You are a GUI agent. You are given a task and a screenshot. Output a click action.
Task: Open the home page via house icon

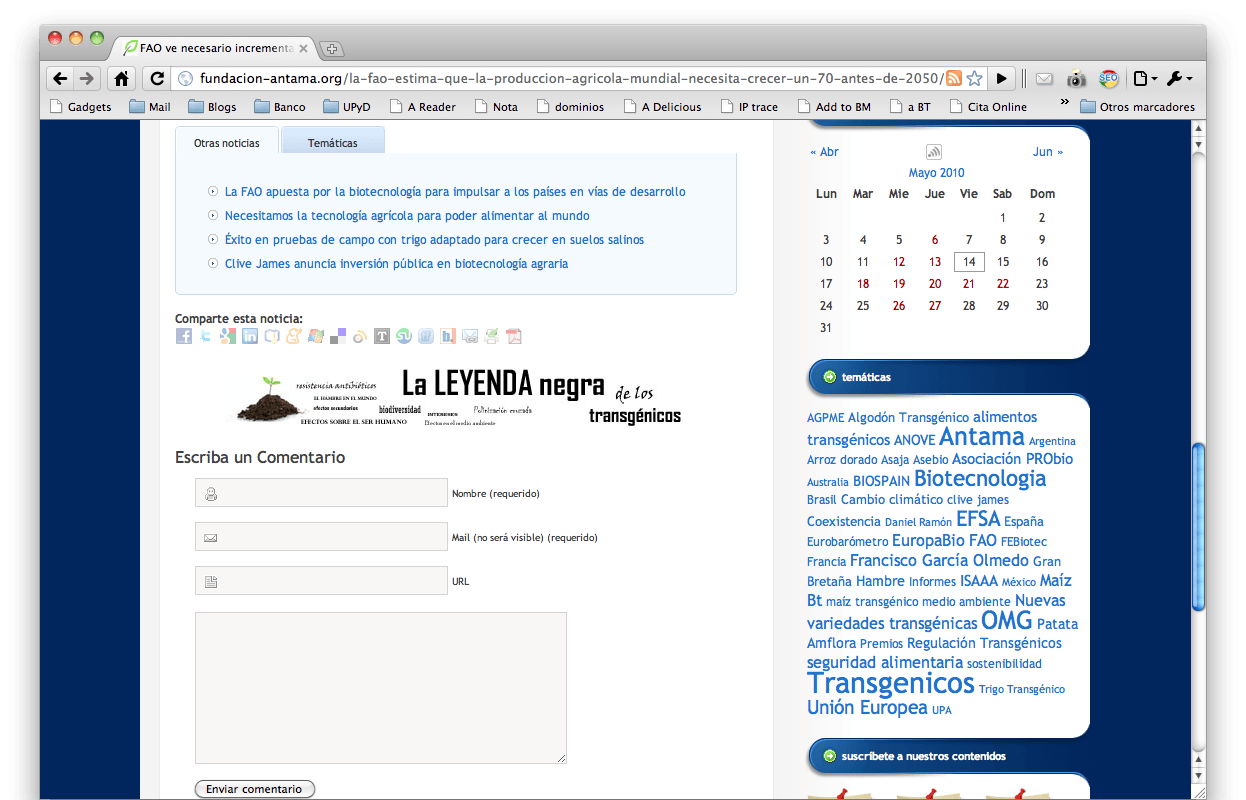pyautogui.click(x=121, y=78)
